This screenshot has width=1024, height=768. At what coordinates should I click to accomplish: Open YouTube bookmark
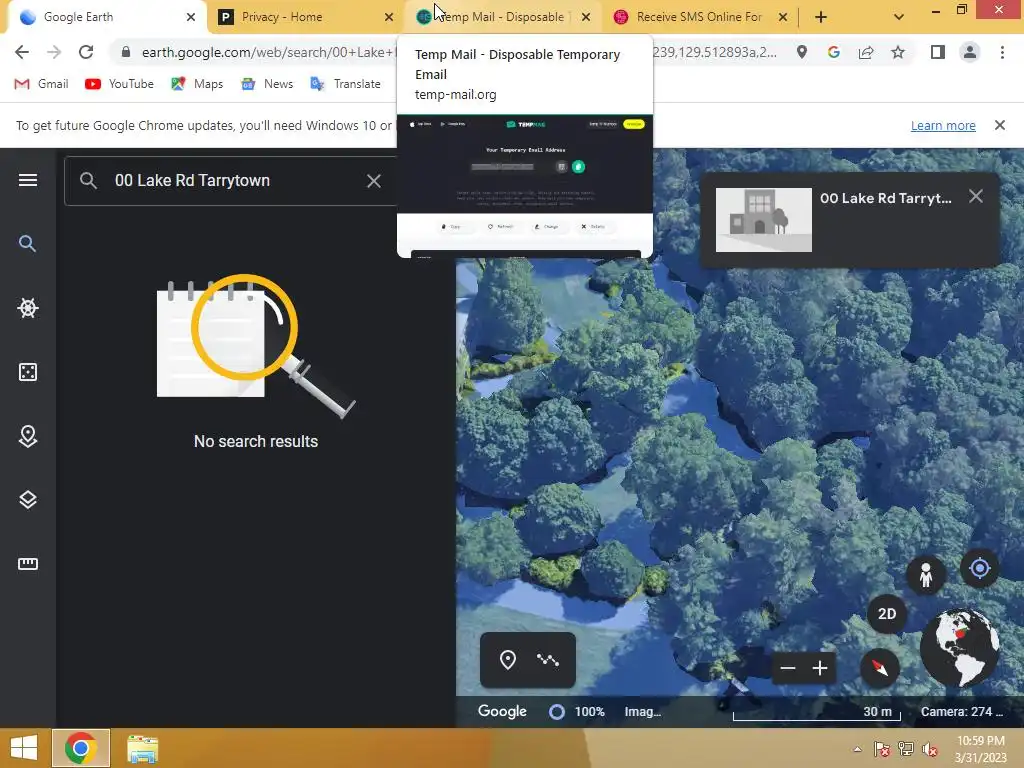coord(120,84)
